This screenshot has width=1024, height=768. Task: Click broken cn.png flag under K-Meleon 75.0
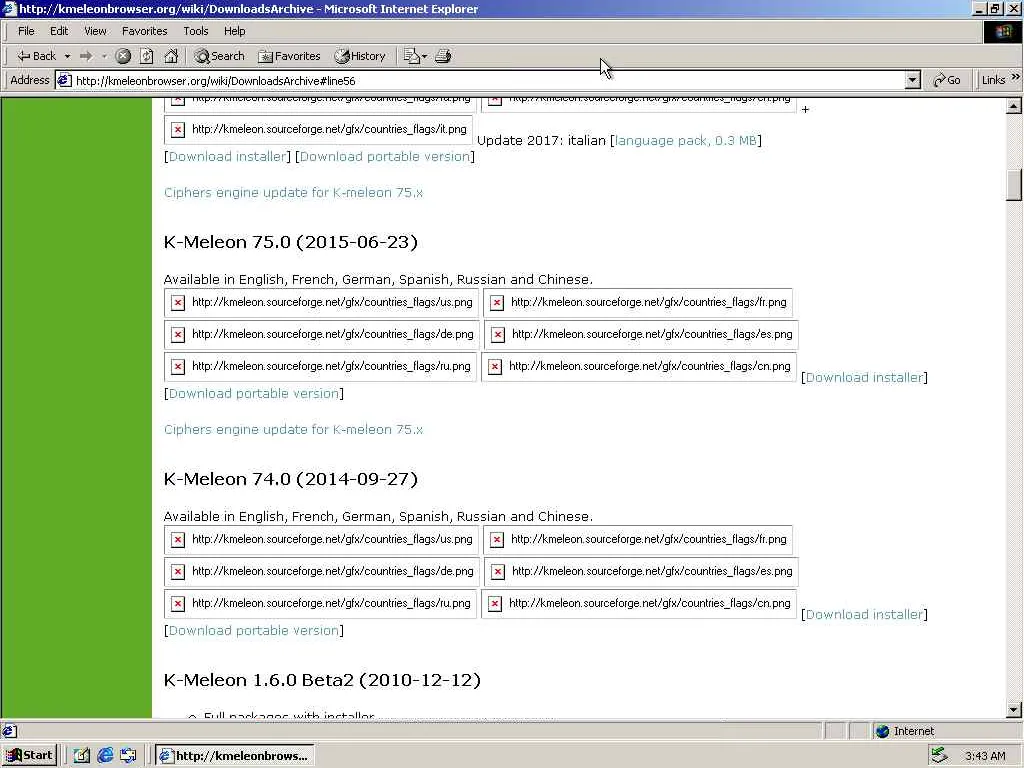pos(639,366)
